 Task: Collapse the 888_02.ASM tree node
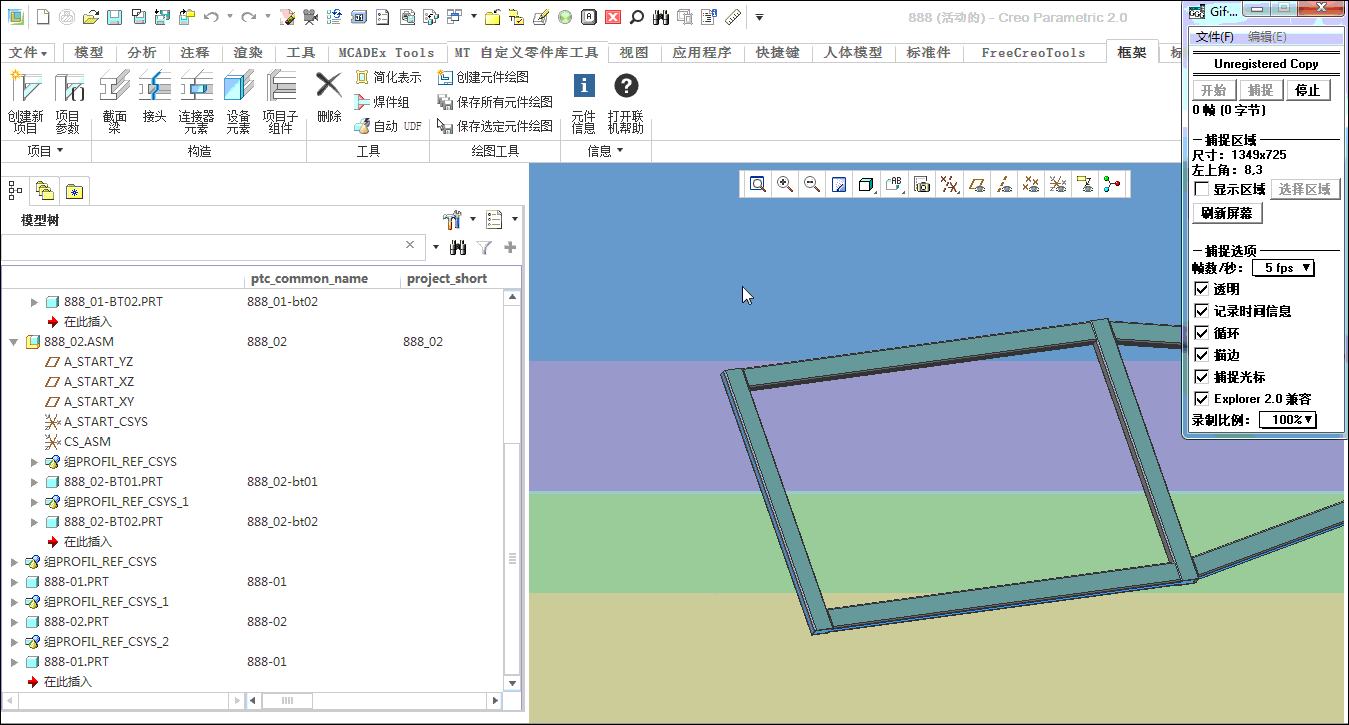[14, 342]
